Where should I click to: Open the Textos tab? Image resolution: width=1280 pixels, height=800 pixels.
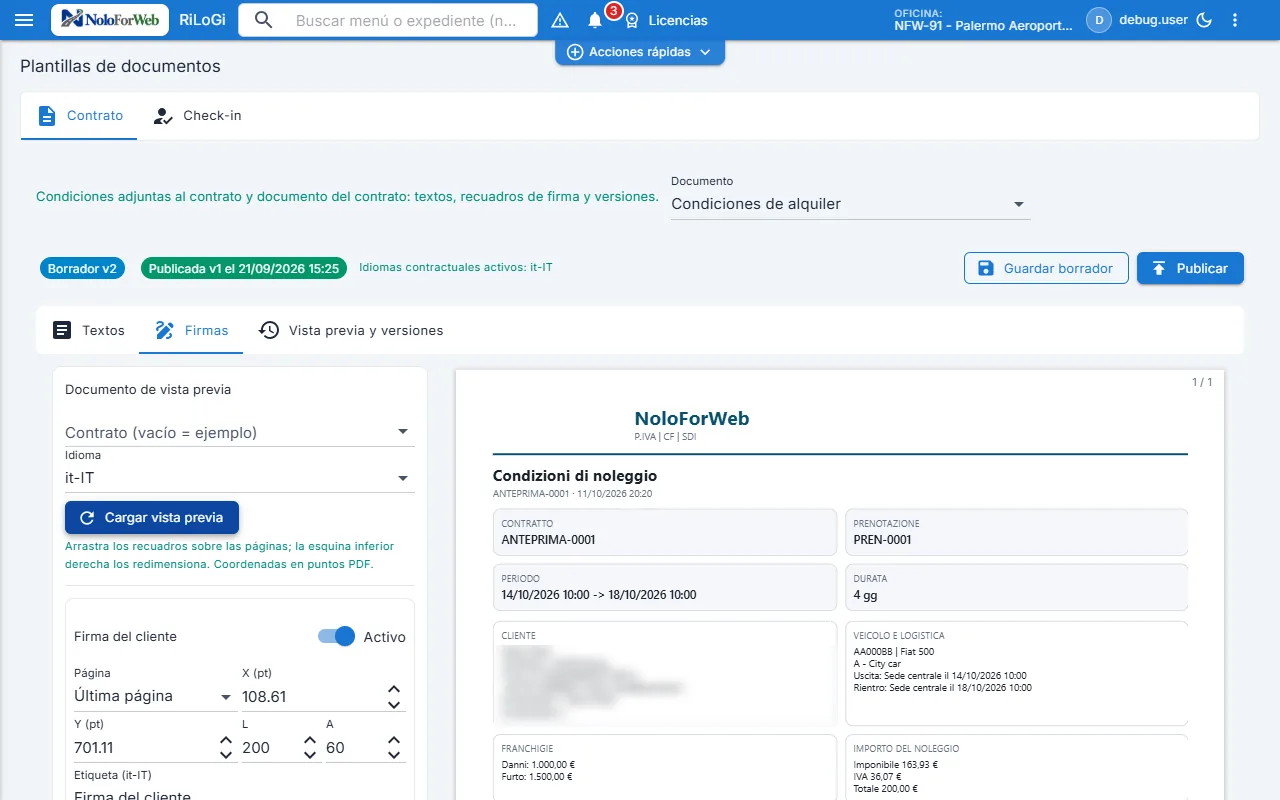click(88, 330)
